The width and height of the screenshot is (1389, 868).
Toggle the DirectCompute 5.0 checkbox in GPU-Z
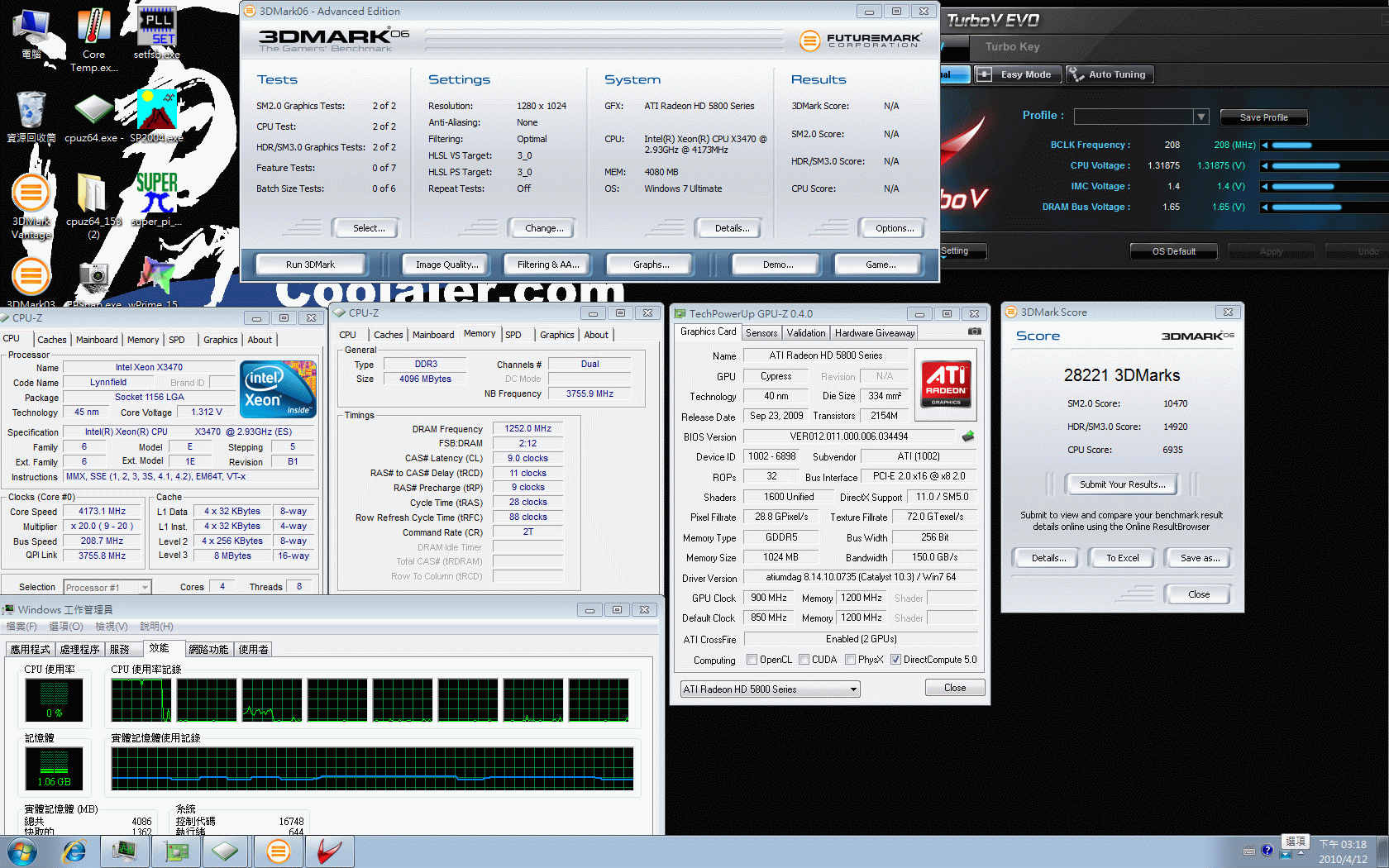pos(895,660)
